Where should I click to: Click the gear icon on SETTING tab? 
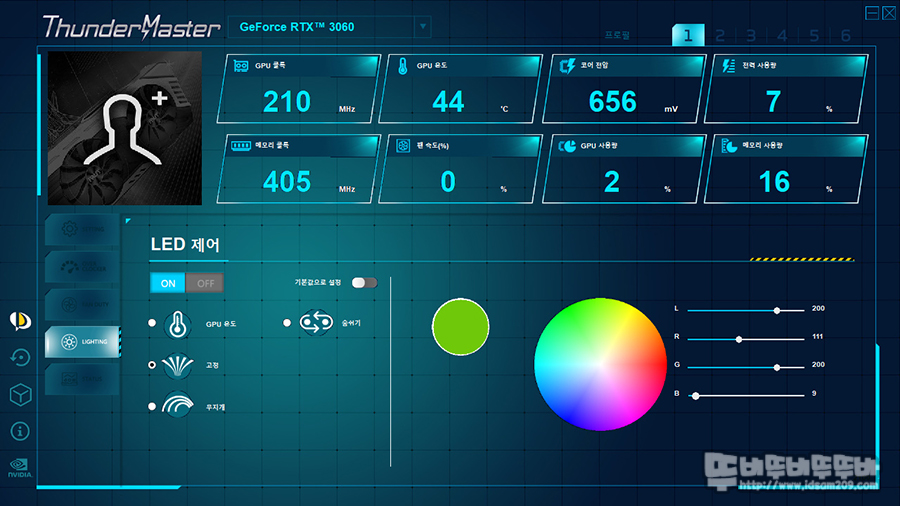coord(69,229)
